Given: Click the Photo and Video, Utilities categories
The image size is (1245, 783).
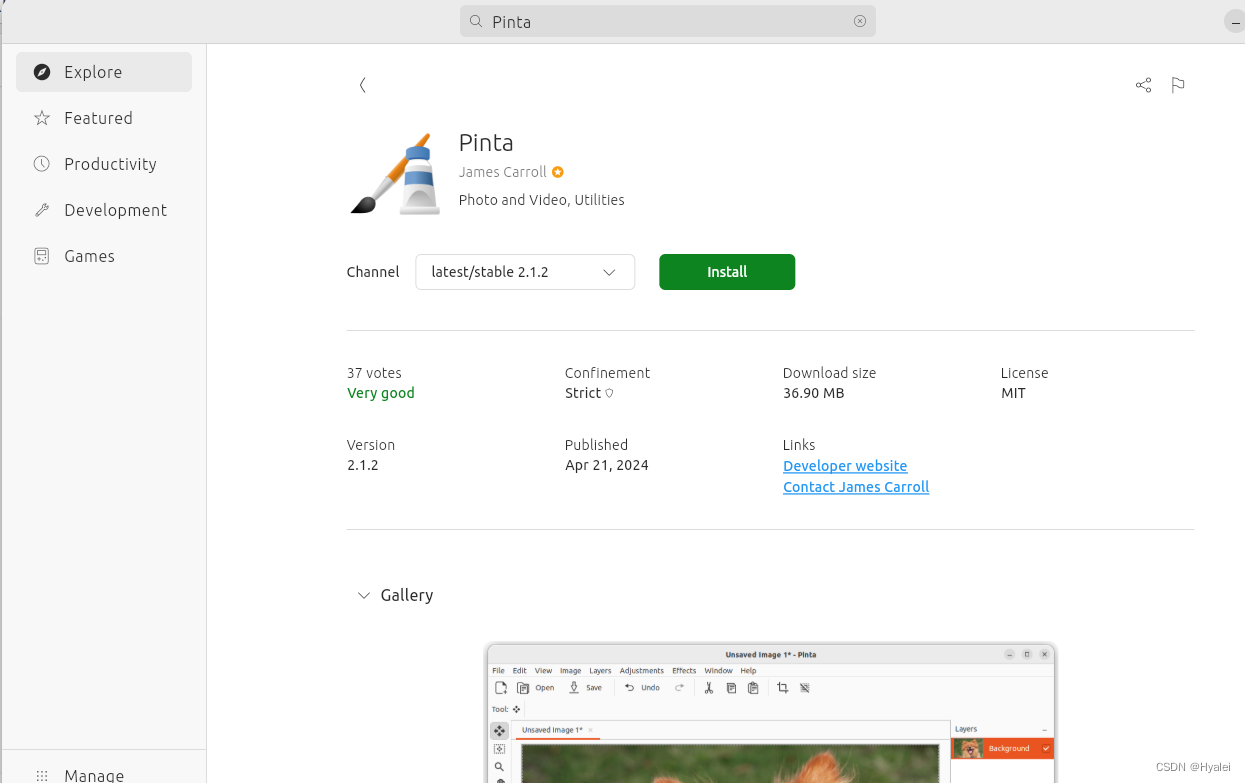Looking at the screenshot, I should [x=542, y=200].
